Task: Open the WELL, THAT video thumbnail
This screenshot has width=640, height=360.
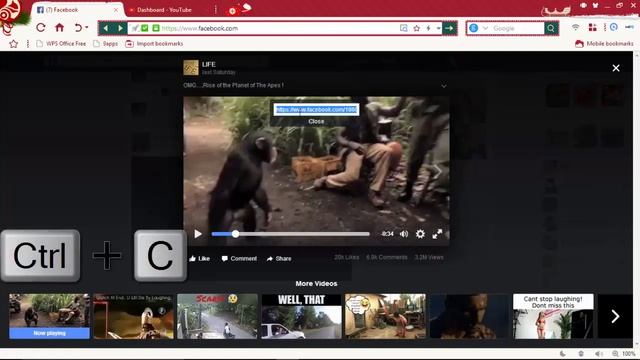Action: point(301,316)
